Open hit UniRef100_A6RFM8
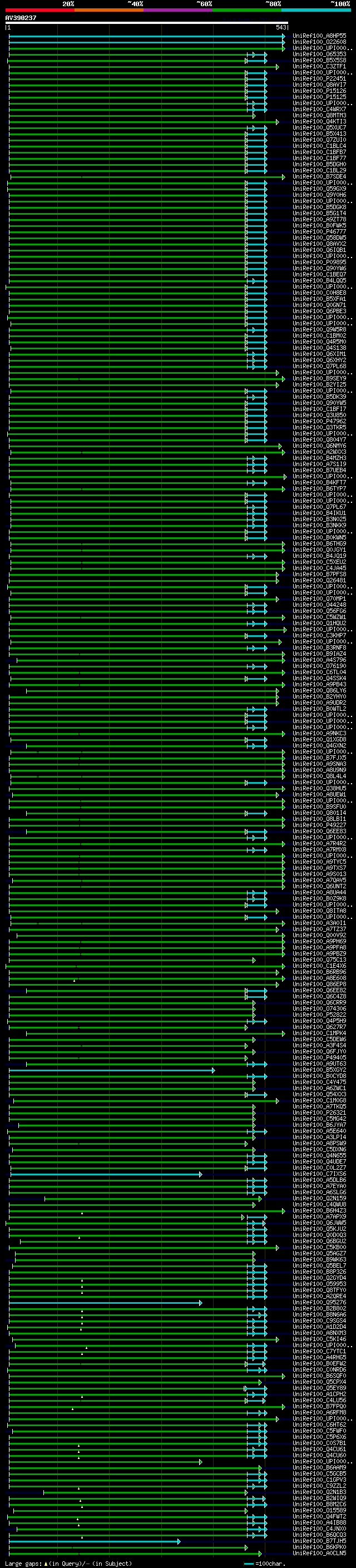The width and height of the screenshot is (356, 1568). [319, 1412]
